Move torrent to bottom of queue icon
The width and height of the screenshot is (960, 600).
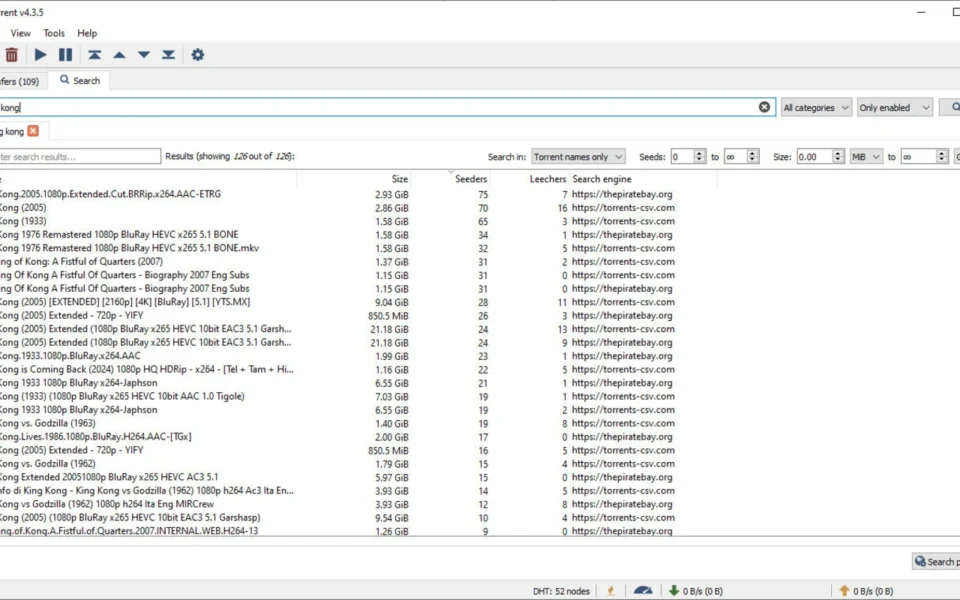168,55
